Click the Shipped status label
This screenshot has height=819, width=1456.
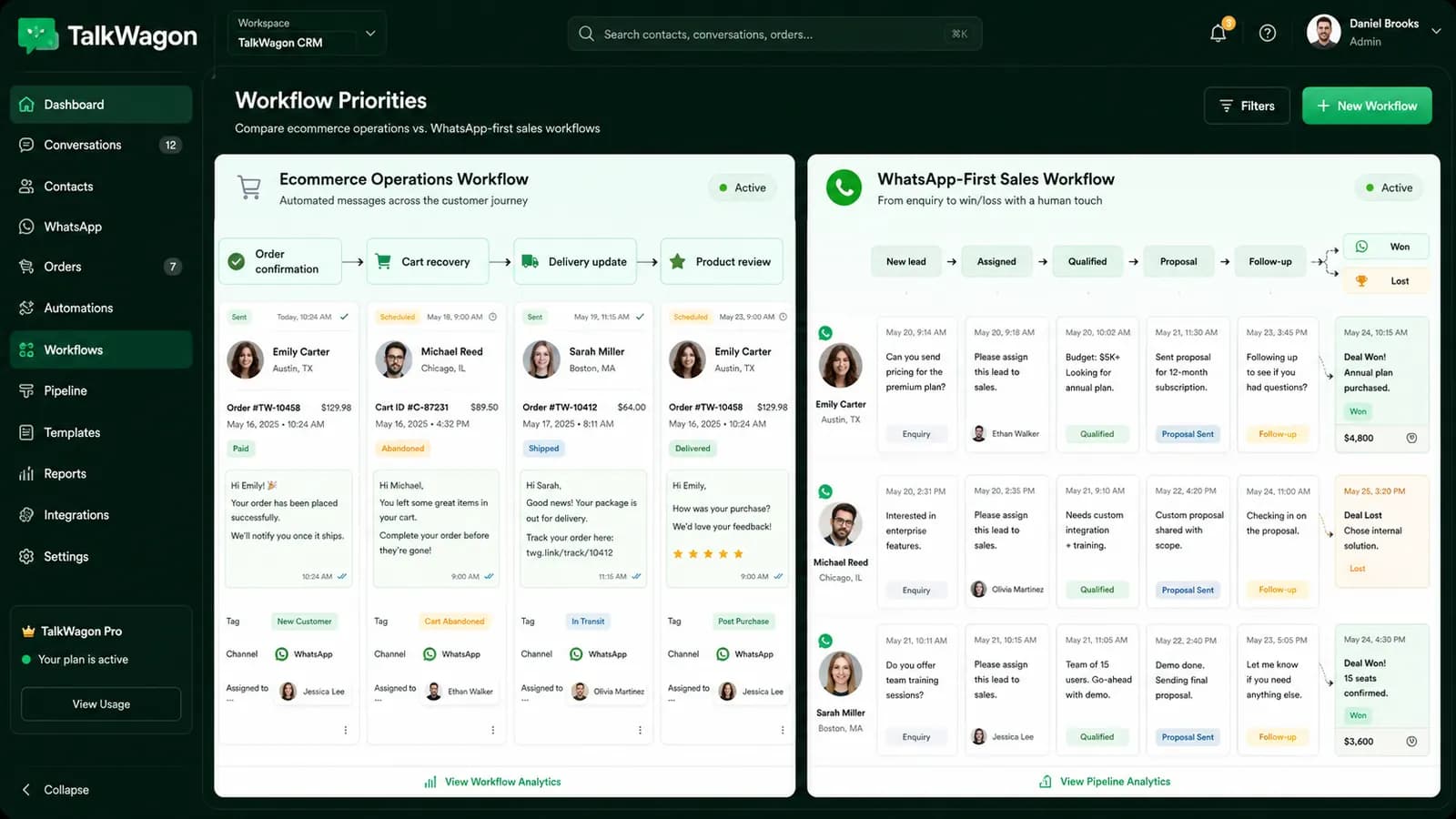tap(543, 449)
